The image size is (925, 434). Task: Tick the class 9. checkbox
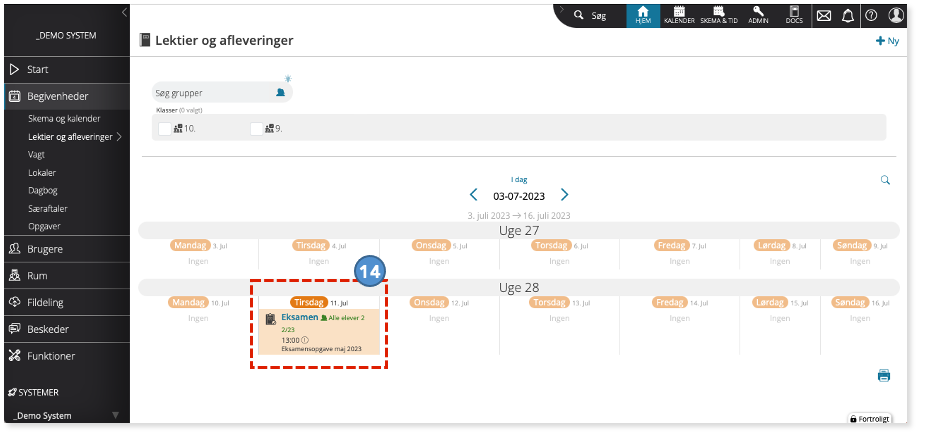coord(257,129)
